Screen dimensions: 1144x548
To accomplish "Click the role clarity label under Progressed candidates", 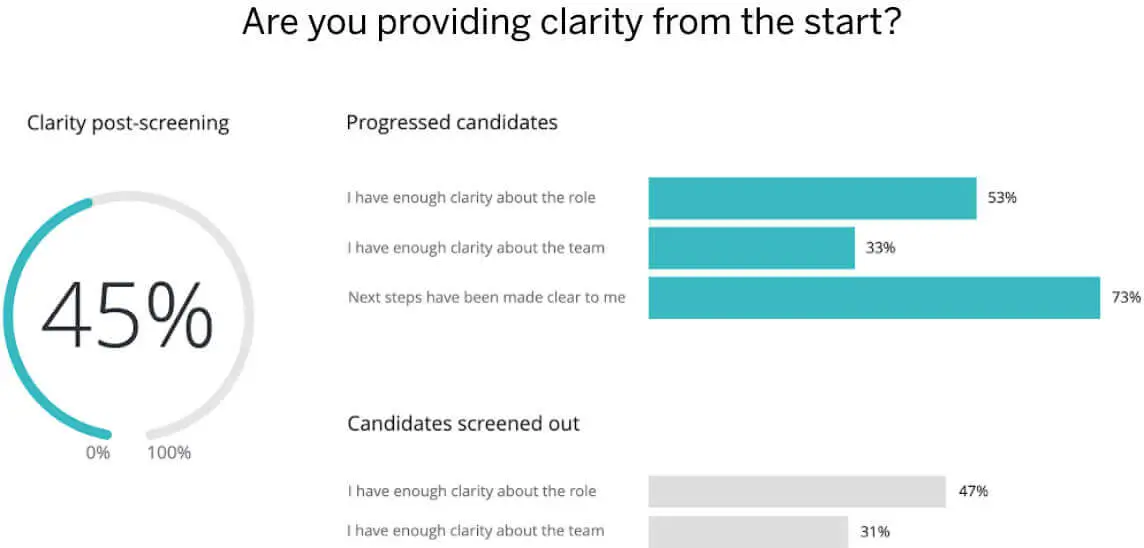I will click(471, 198).
